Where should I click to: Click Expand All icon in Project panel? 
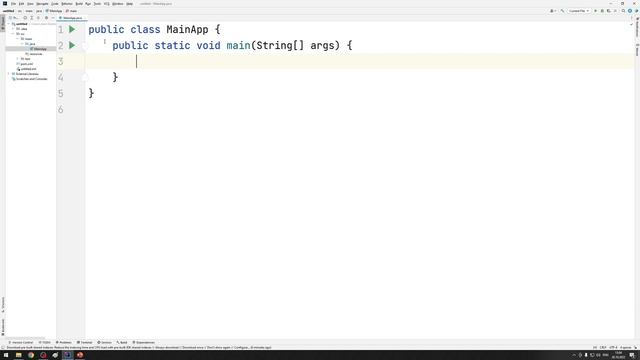(31, 18)
